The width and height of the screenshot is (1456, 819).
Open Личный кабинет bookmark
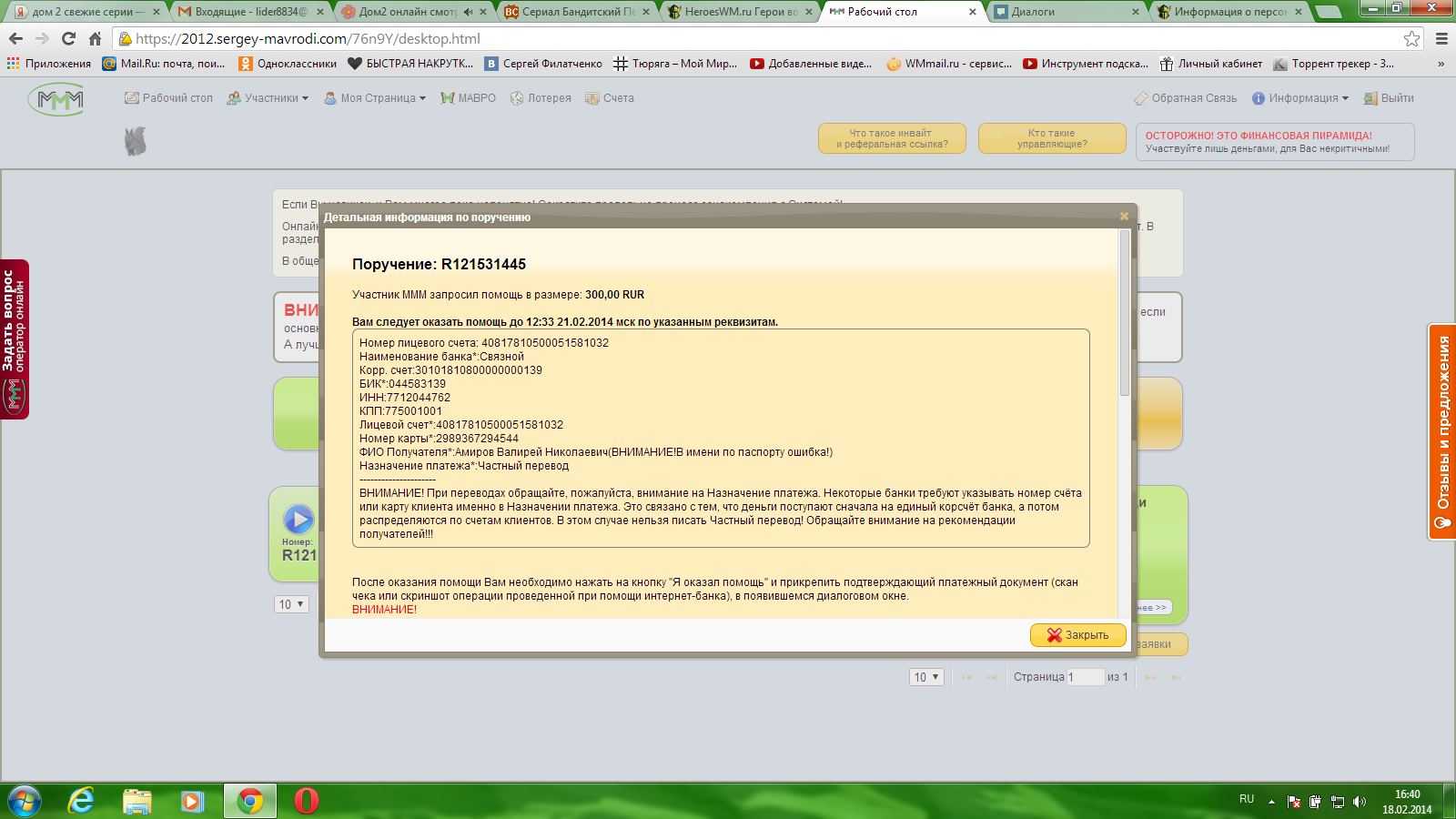coord(1211,64)
